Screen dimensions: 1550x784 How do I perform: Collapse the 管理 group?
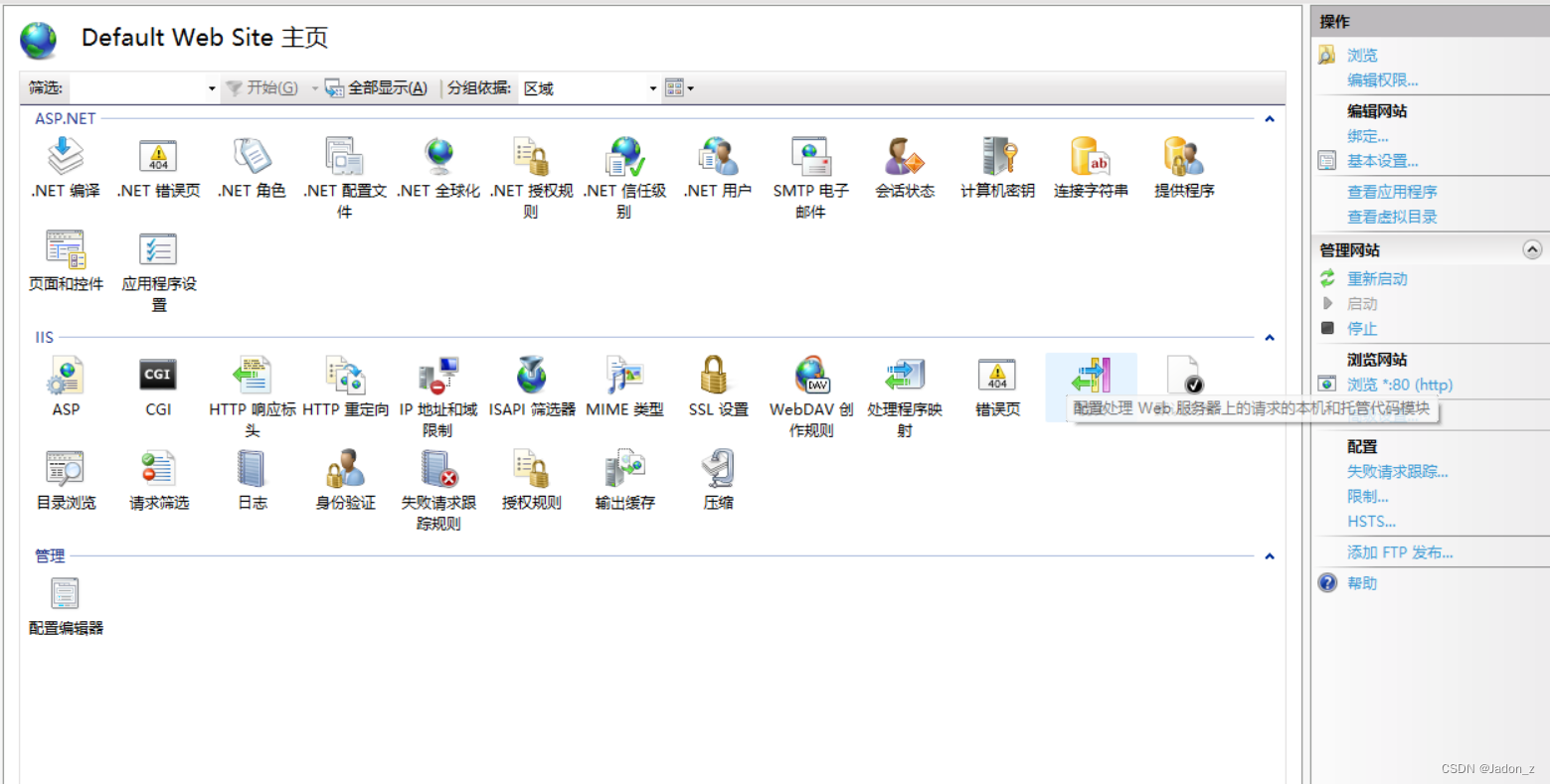1270,556
